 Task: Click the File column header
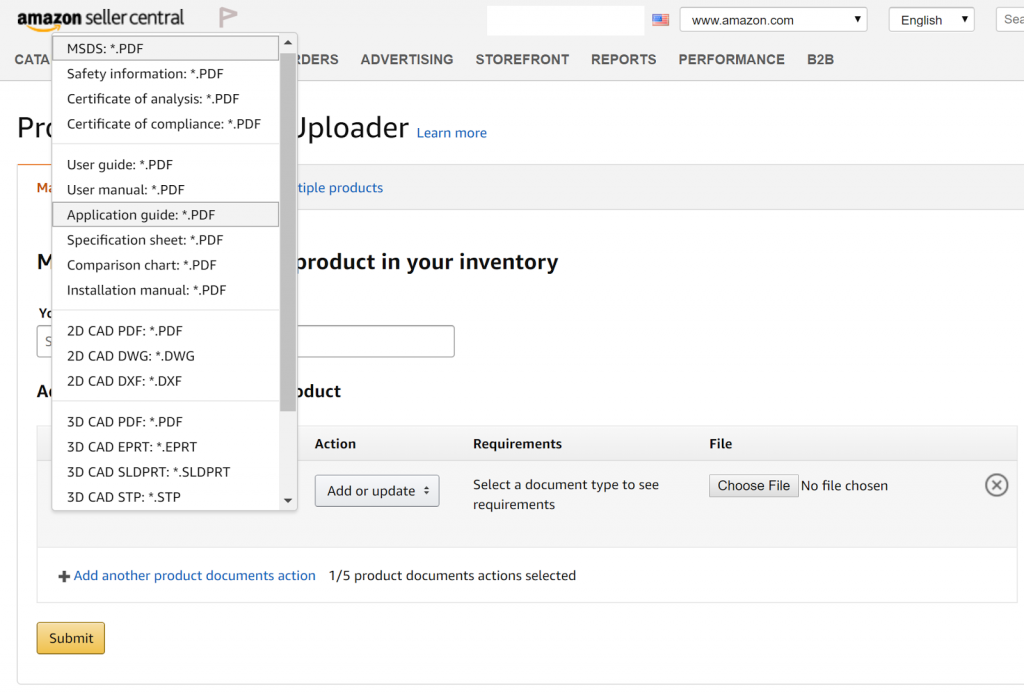(720, 444)
